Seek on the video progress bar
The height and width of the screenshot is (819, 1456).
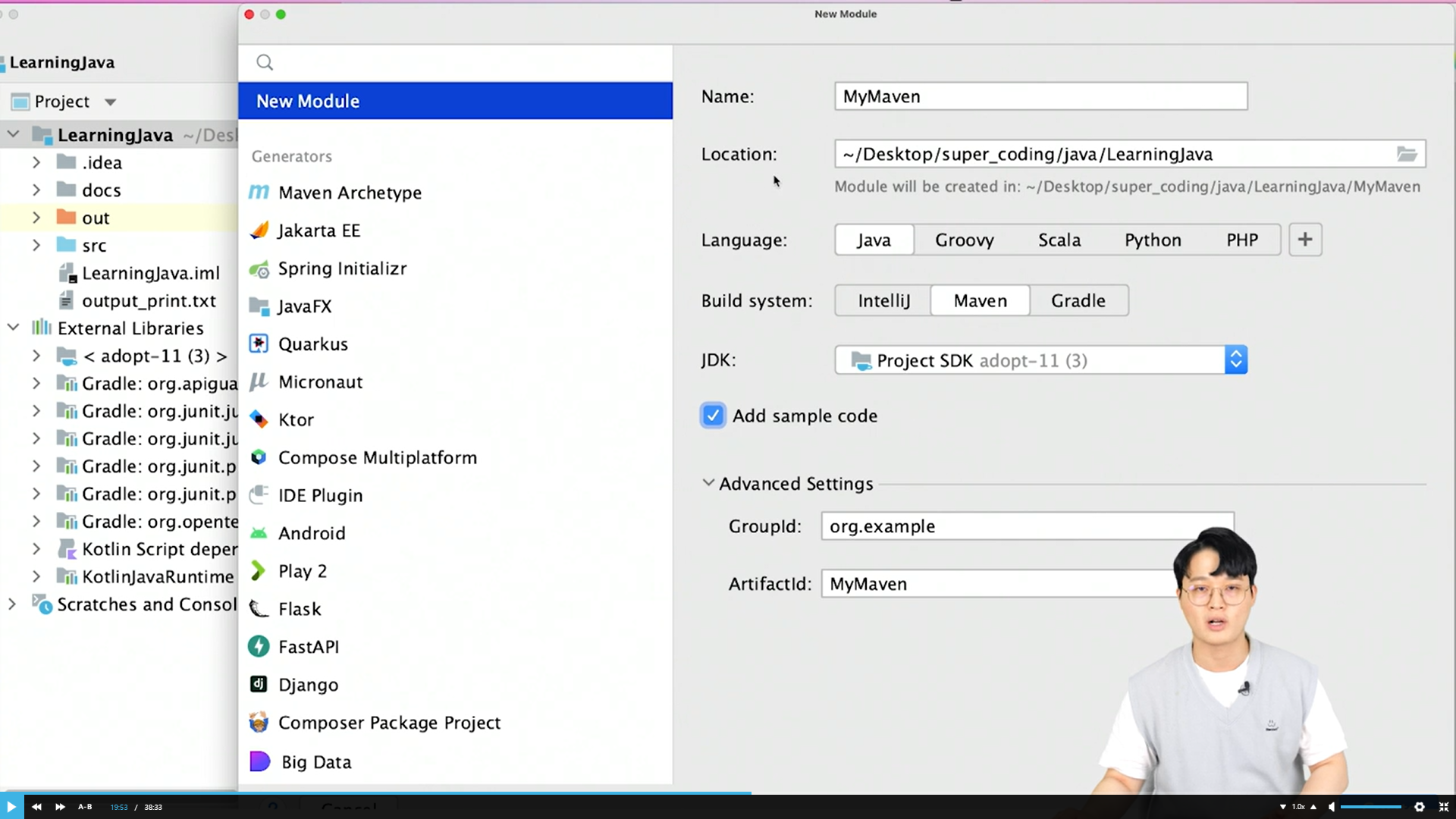point(728,793)
